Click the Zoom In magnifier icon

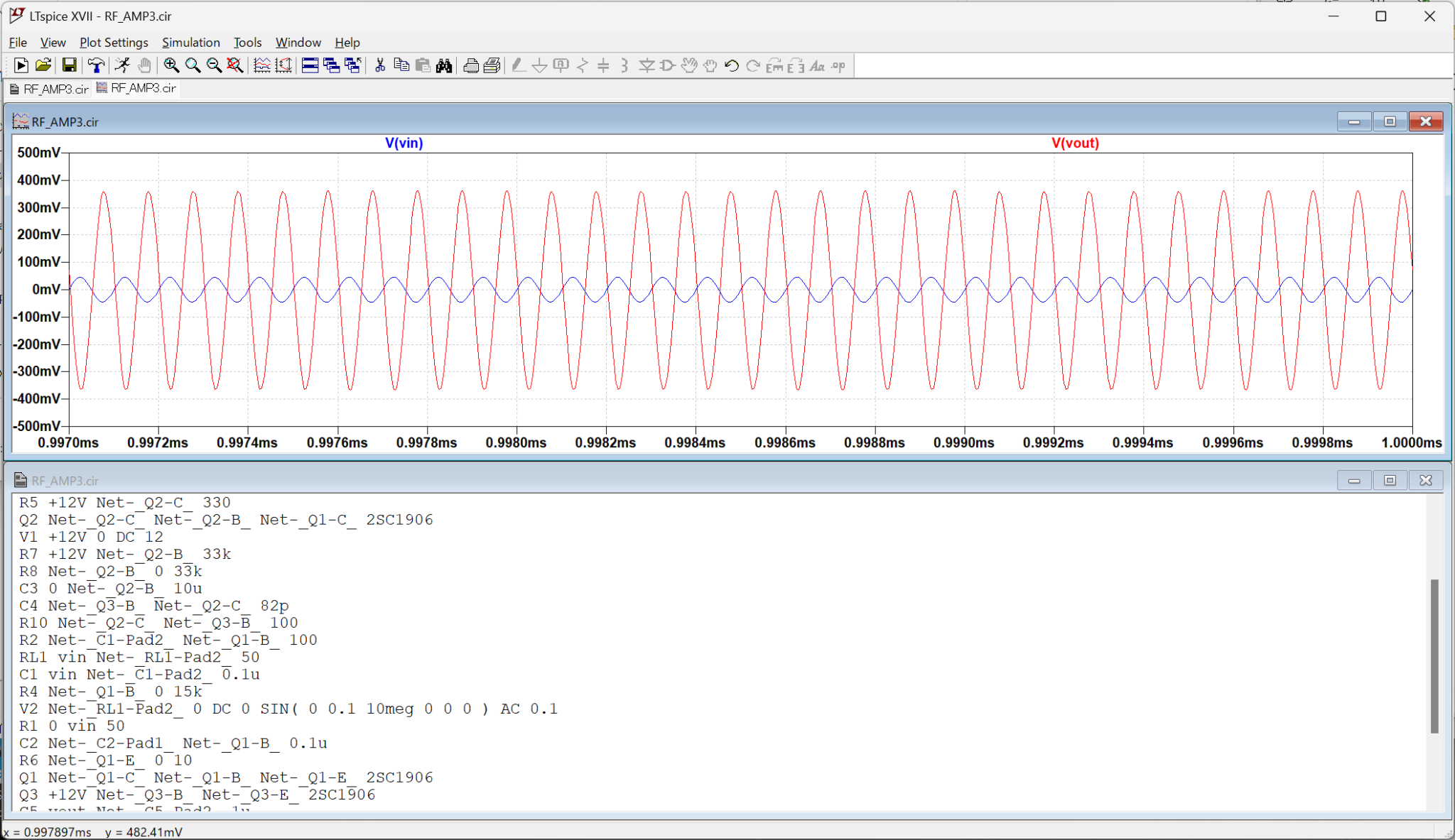171,66
